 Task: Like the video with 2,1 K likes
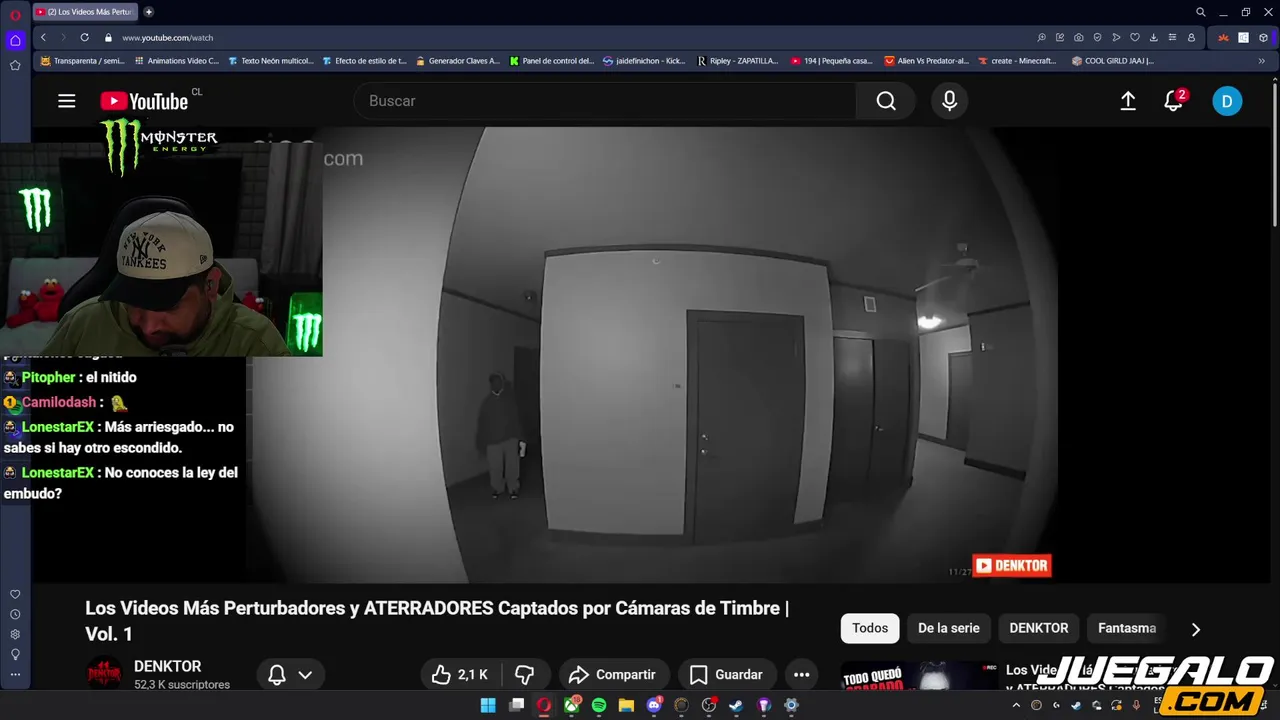click(x=460, y=675)
